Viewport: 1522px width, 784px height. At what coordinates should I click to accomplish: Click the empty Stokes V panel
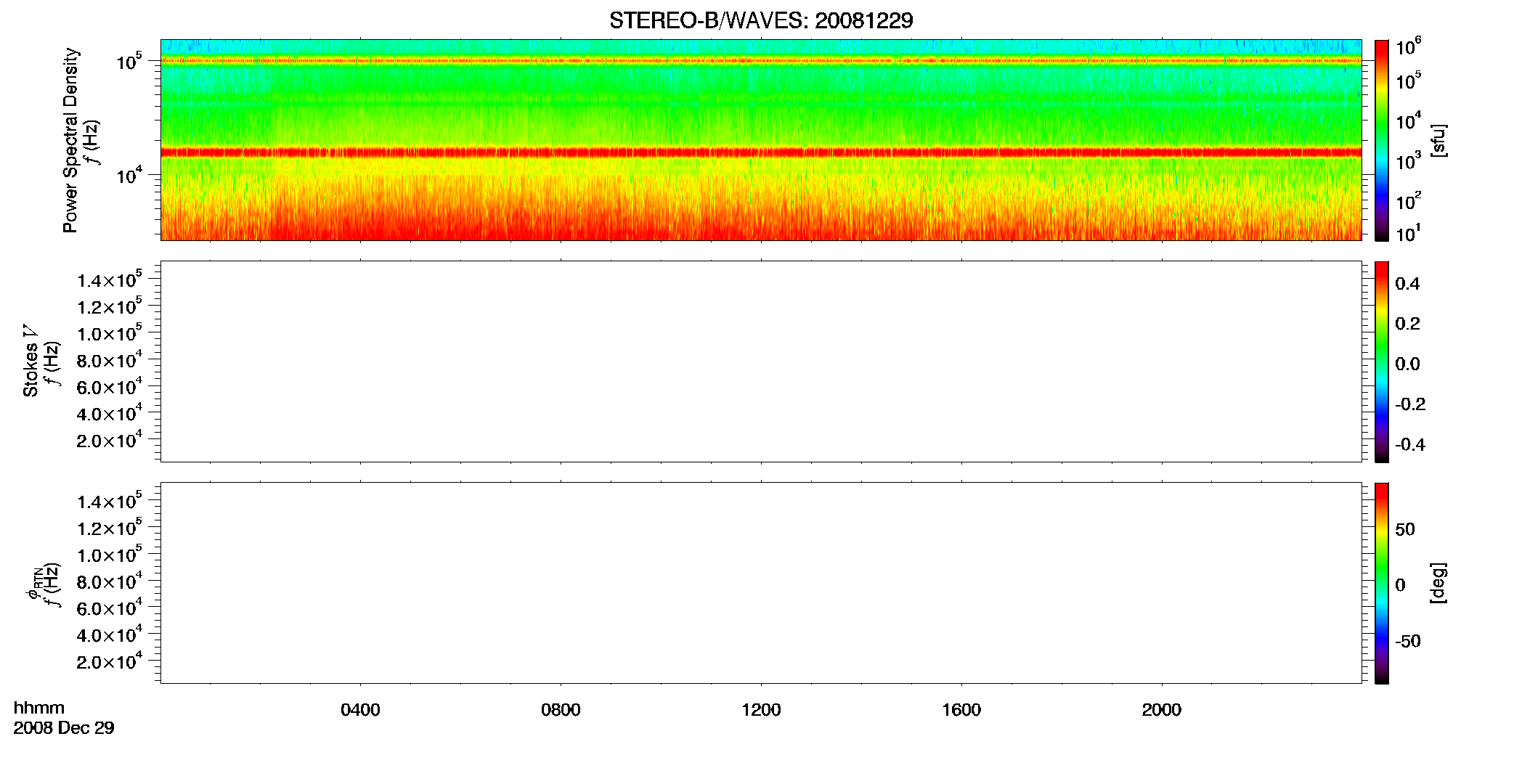pyautogui.click(x=761, y=362)
